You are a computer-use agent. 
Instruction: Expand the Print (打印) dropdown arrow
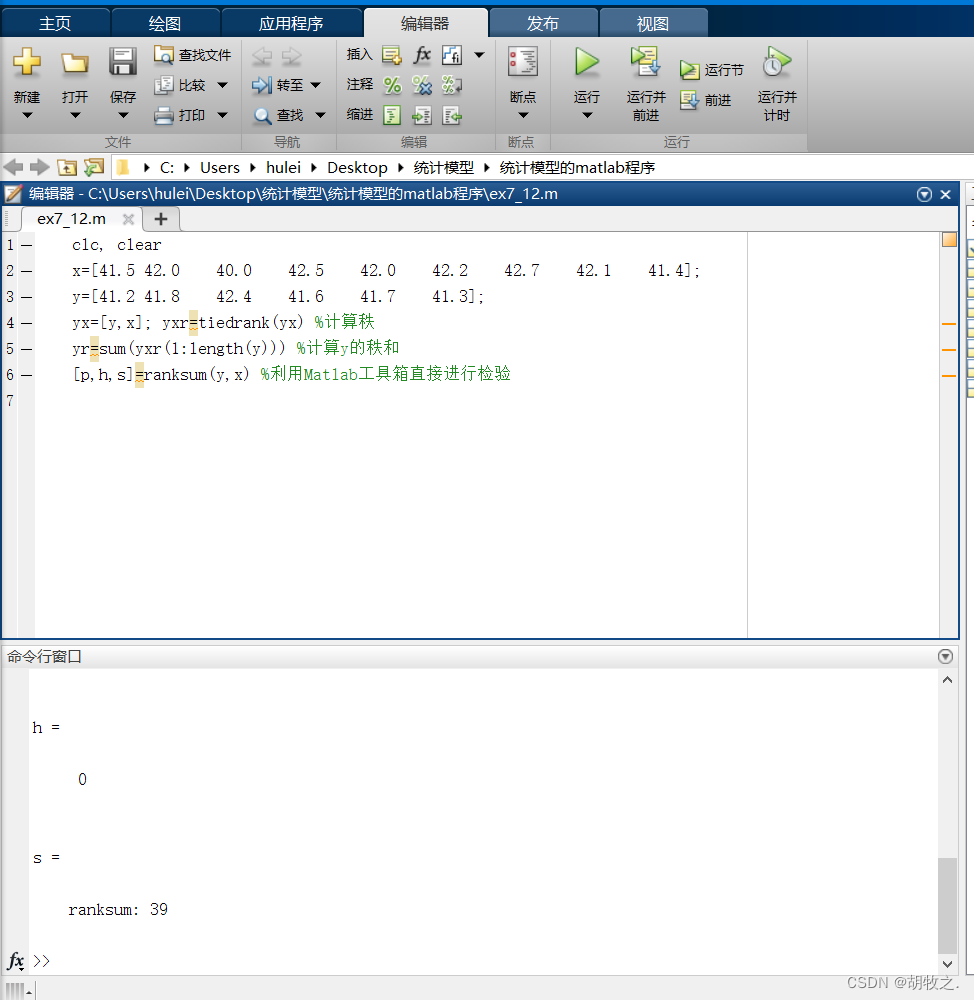(x=222, y=115)
